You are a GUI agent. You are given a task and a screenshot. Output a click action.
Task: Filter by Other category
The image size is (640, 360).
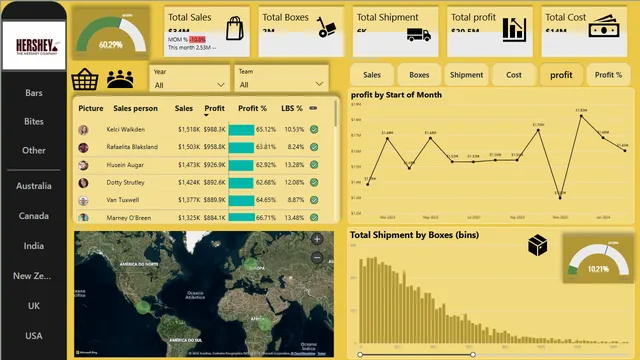point(34,150)
